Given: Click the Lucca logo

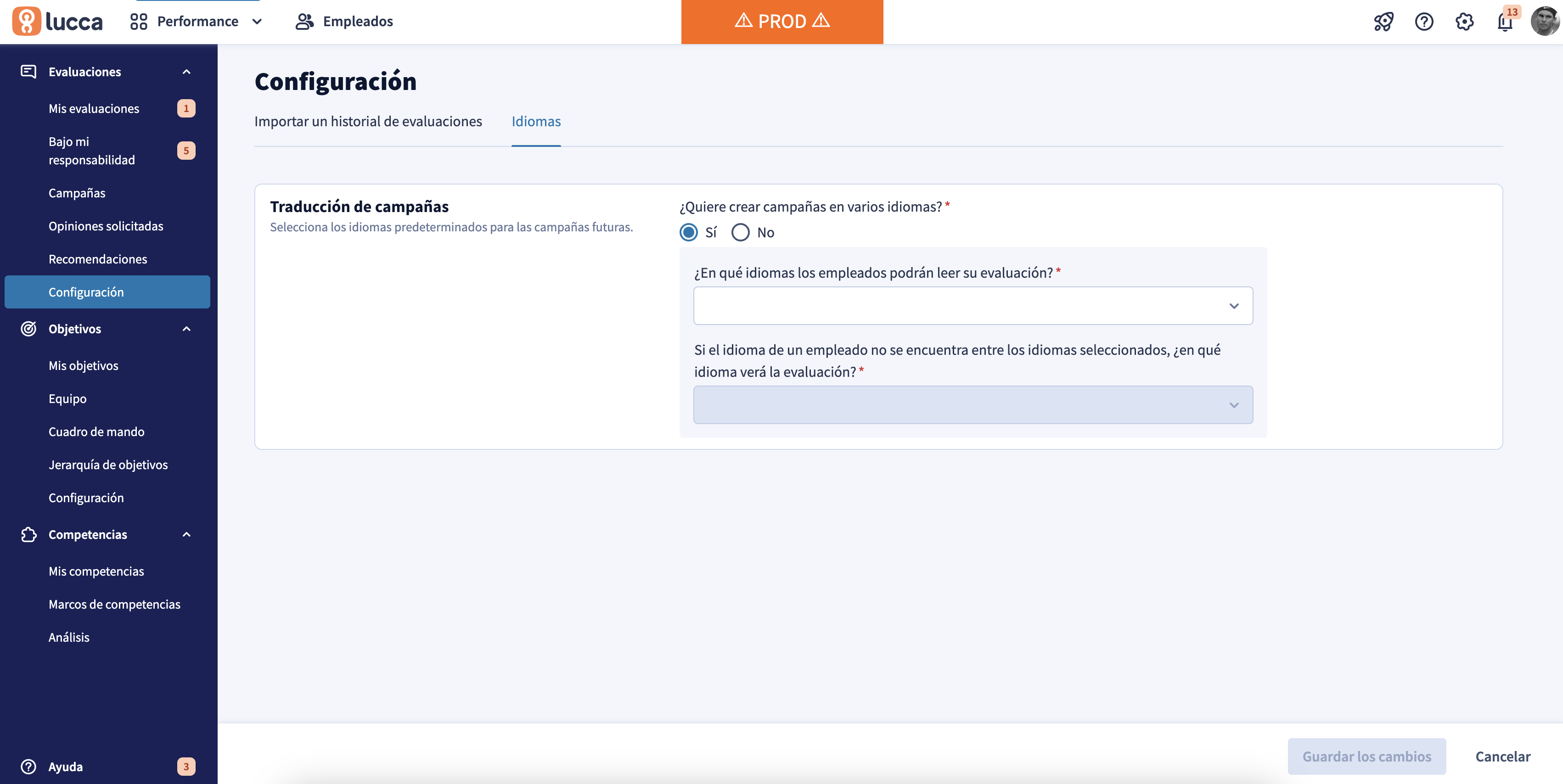Looking at the screenshot, I should (58, 21).
